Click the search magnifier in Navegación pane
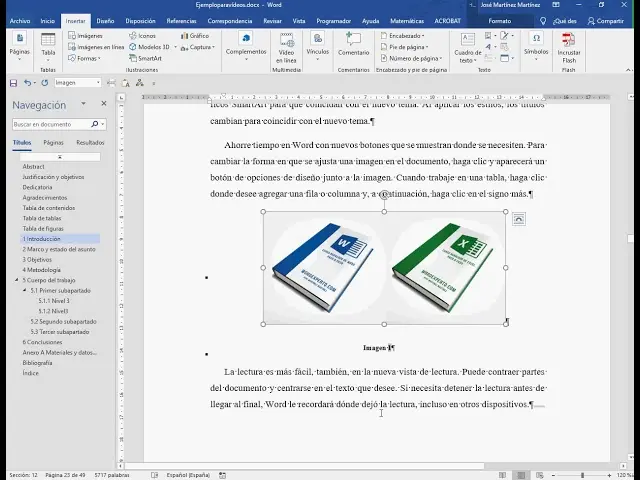The width and height of the screenshot is (640, 480). click(x=95, y=124)
